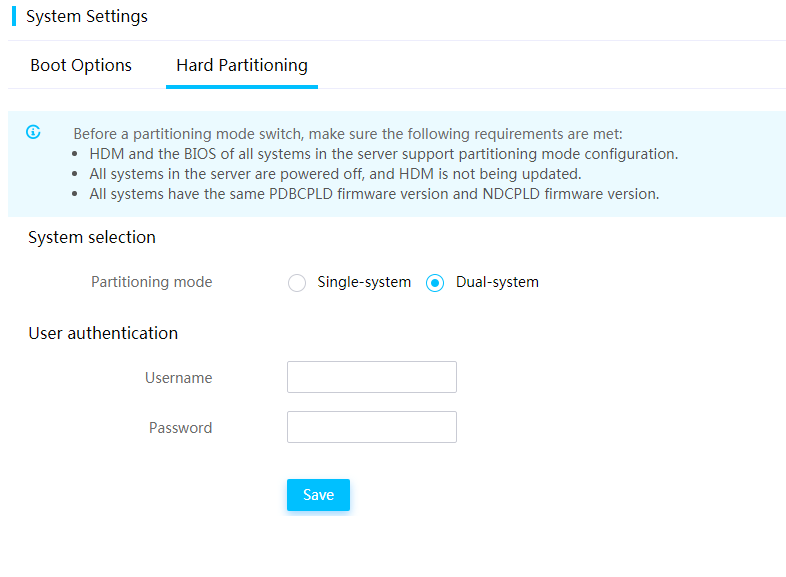The width and height of the screenshot is (786, 577).
Task: Open the Hard Partitioning tab
Action: pyautogui.click(x=242, y=65)
